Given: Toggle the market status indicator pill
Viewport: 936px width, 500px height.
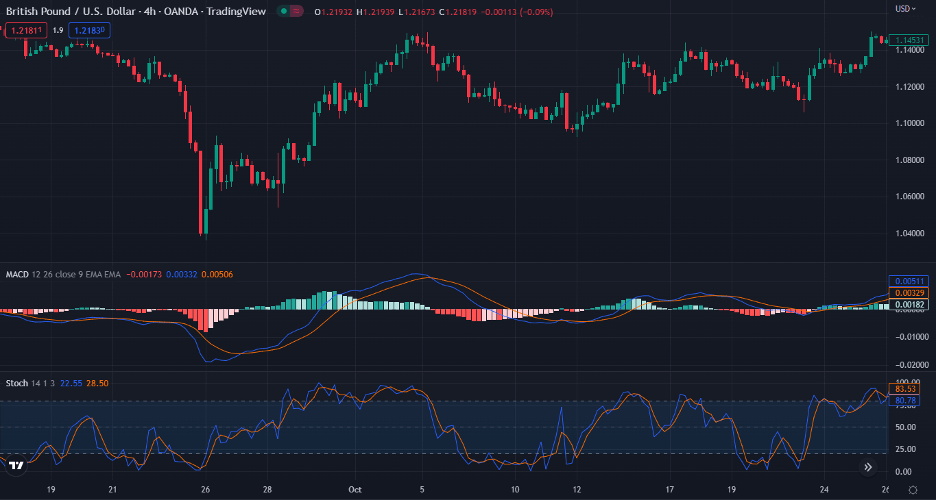Looking at the screenshot, I should [x=290, y=11].
